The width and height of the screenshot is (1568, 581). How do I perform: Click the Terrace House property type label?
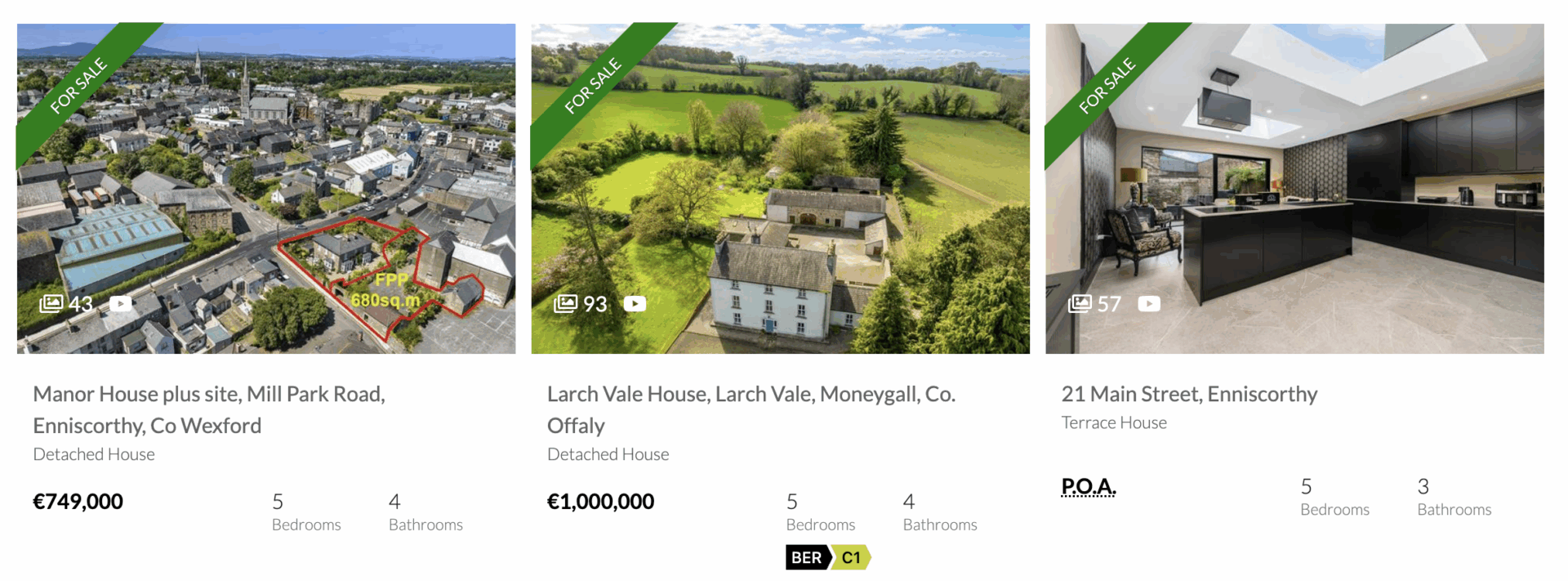click(1114, 422)
